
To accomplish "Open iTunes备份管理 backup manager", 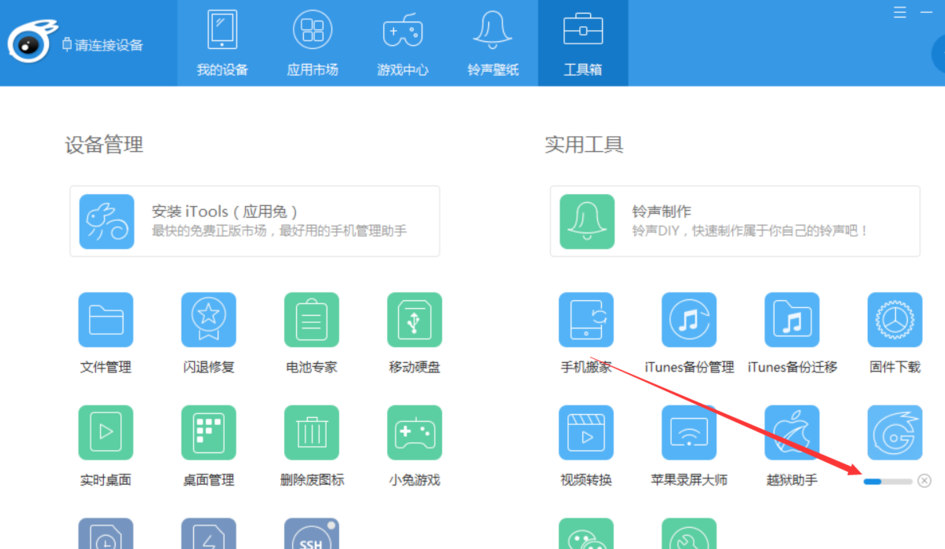I will tap(689, 320).
